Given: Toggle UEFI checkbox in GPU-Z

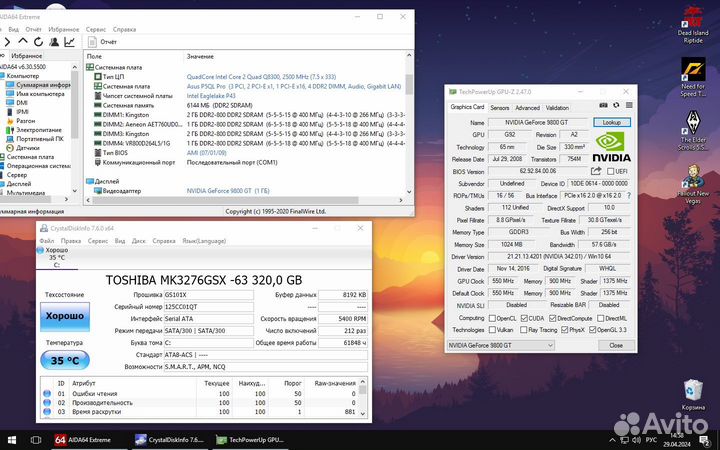Looking at the screenshot, I should (611, 171).
